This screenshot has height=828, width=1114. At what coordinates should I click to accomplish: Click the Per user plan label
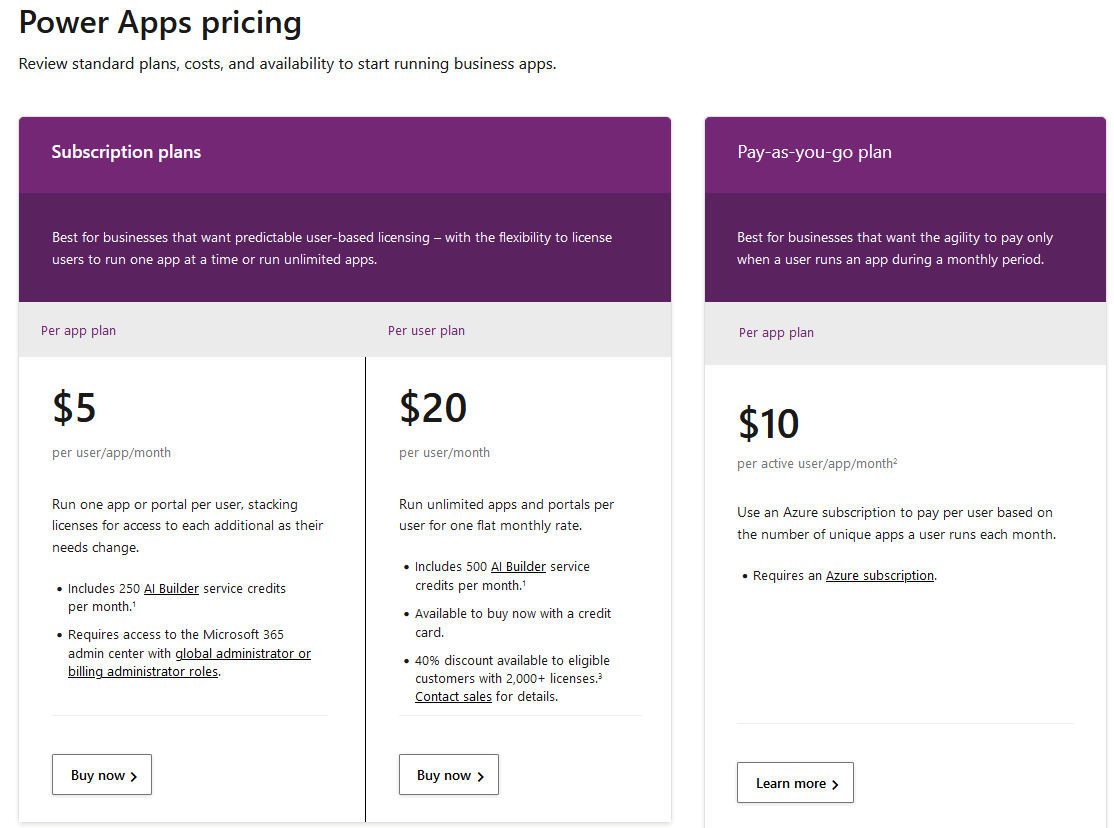[426, 330]
